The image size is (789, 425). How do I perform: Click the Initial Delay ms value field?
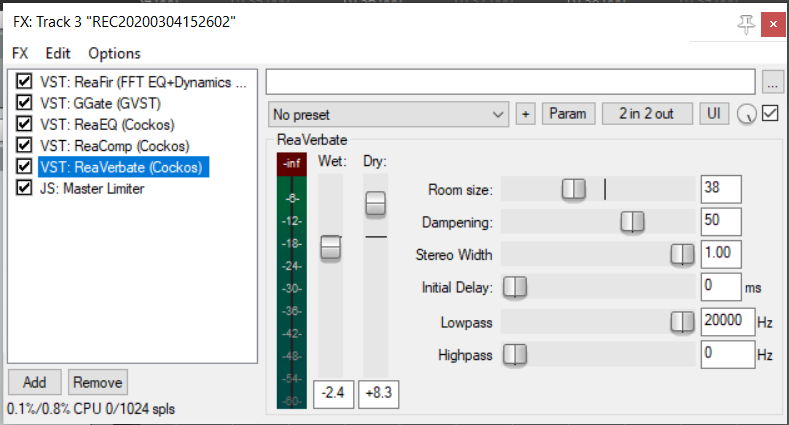coord(721,287)
